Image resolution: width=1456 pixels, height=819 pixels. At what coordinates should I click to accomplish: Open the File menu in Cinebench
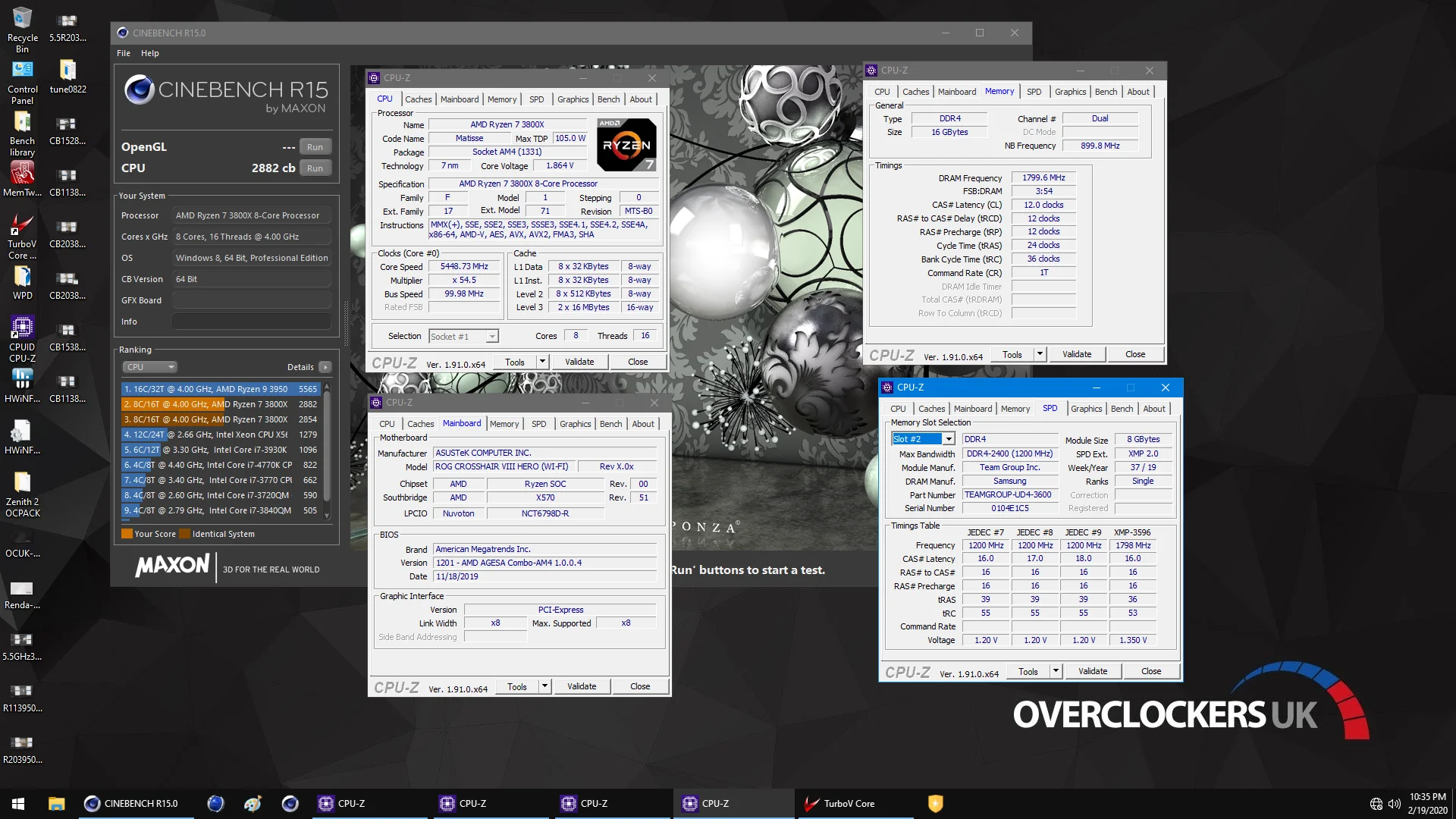point(124,53)
